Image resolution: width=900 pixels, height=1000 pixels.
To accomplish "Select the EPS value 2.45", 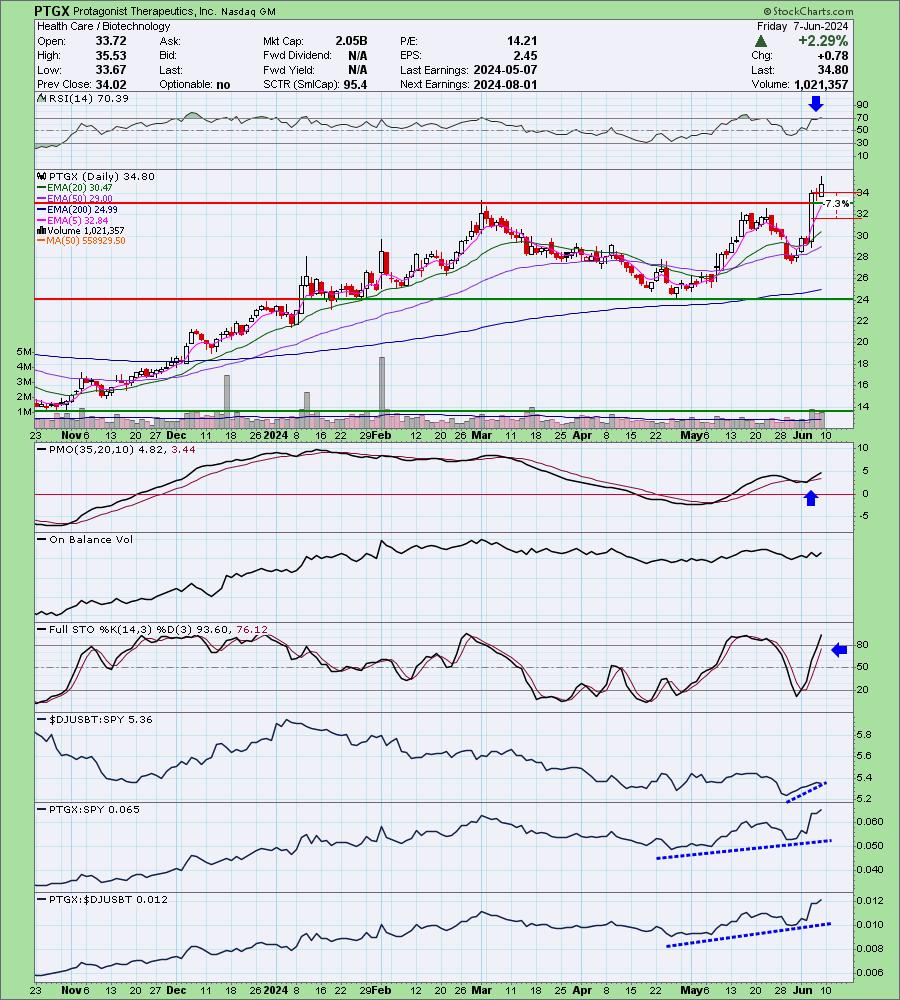I will (526, 55).
